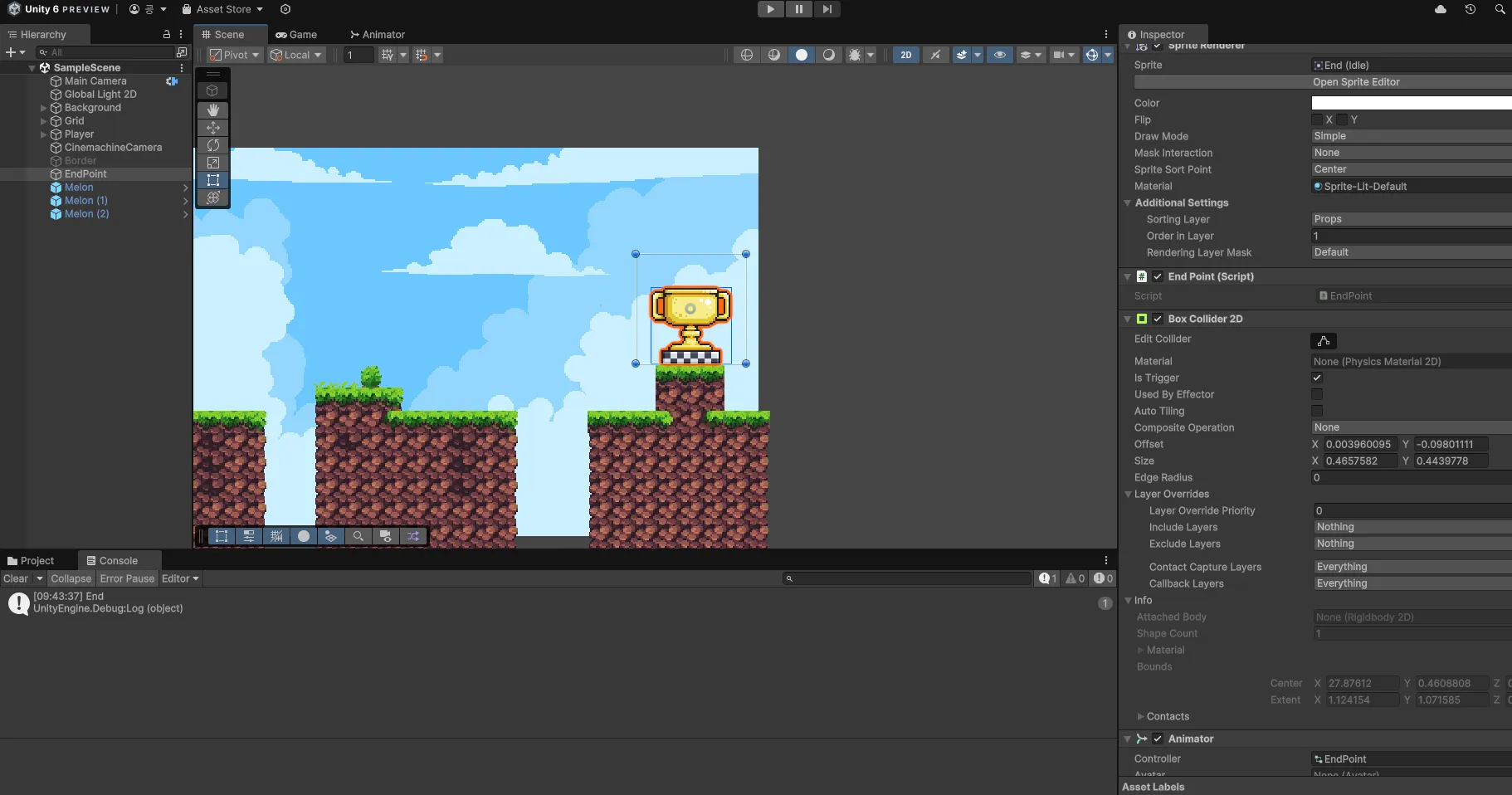1512x795 pixels.
Task: Collapse the SampleScene tree node
Action: tap(32, 68)
